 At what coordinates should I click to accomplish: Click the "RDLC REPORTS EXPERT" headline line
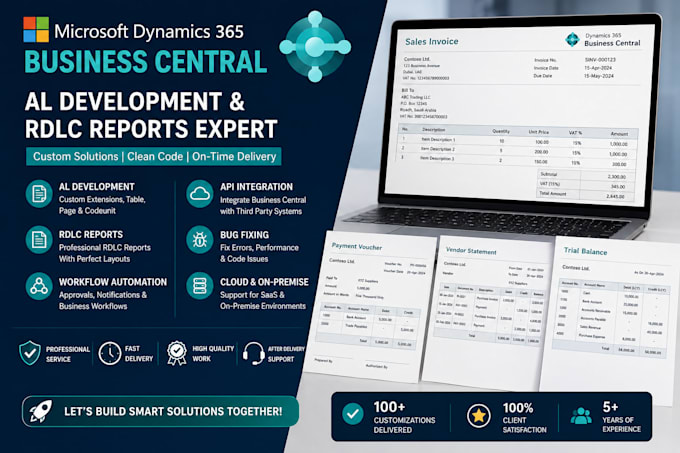point(151,129)
